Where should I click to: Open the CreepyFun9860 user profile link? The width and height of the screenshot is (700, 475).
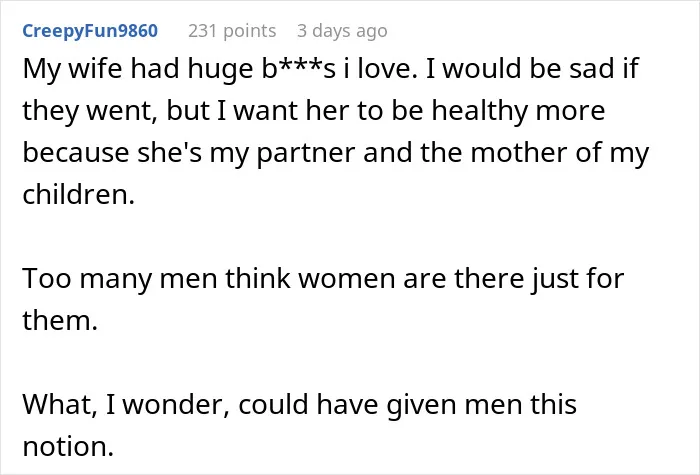(x=90, y=31)
